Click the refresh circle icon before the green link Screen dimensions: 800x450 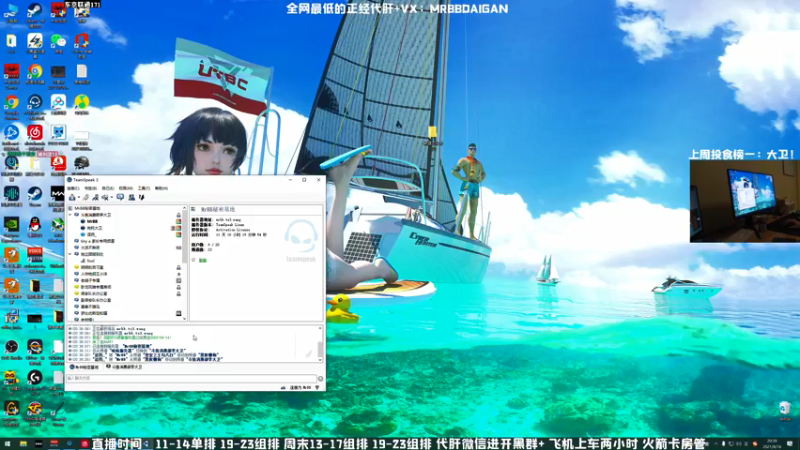click(193, 260)
